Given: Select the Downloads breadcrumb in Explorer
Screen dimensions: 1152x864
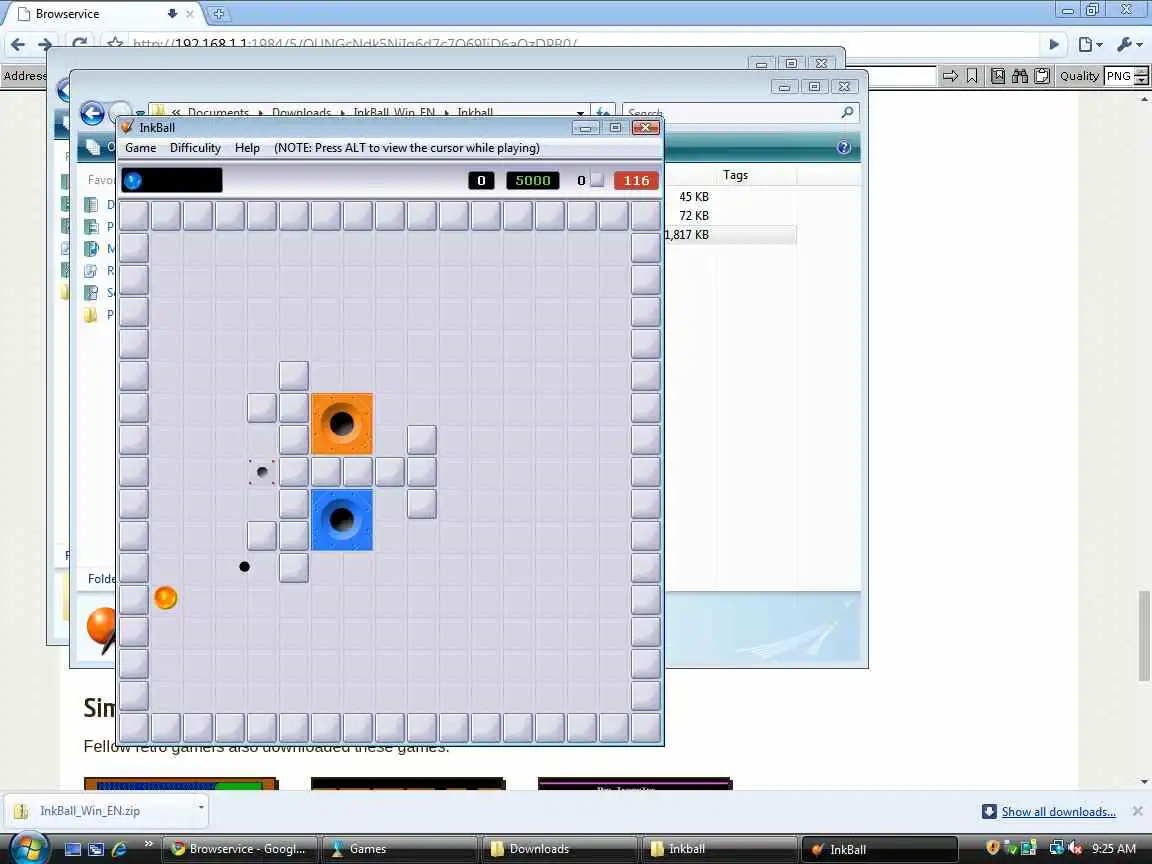Looking at the screenshot, I should point(301,112).
